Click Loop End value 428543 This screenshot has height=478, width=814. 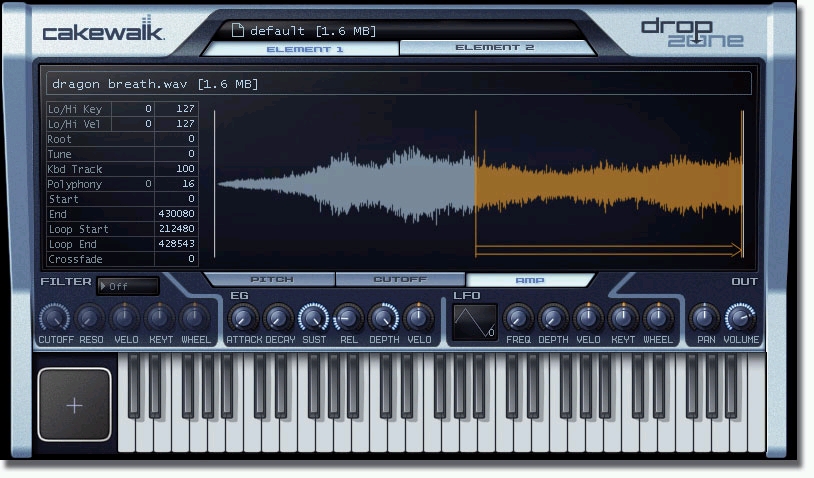(176, 244)
